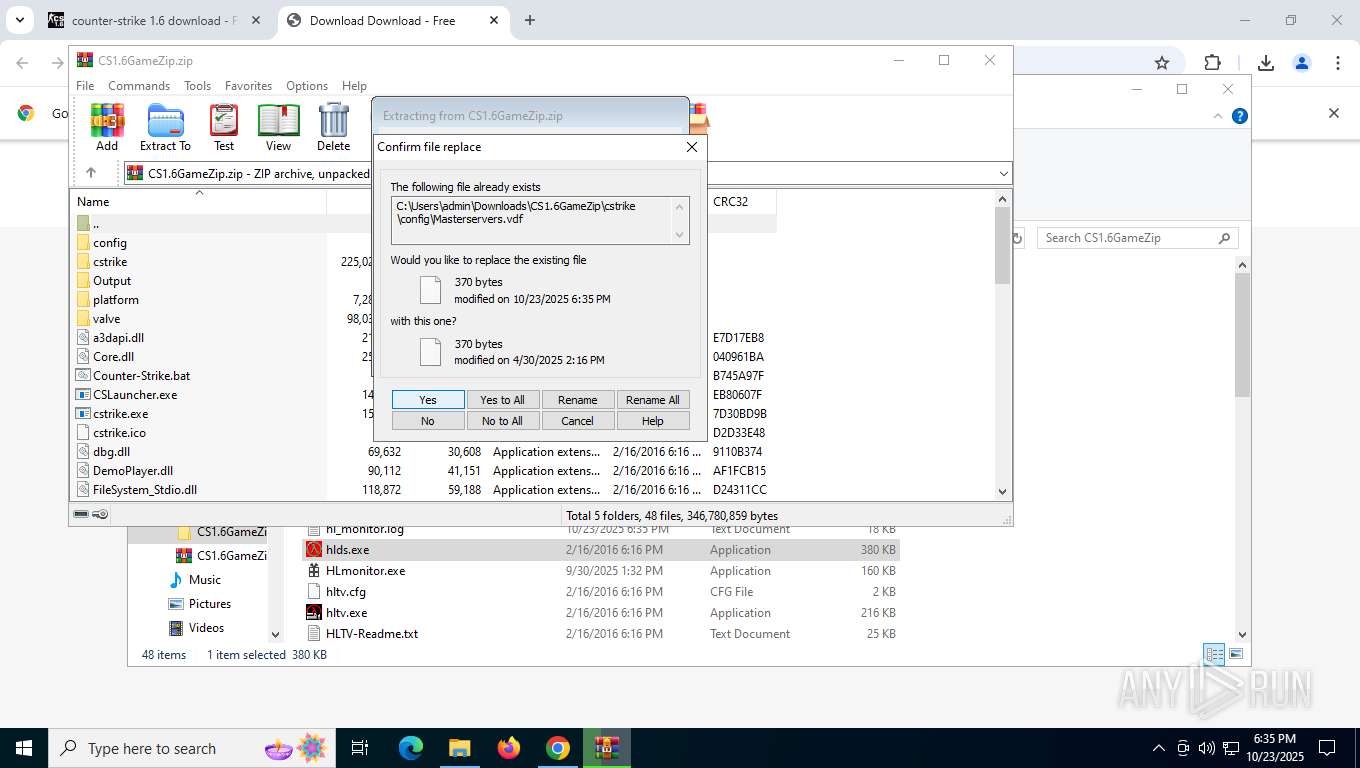The width and height of the screenshot is (1360, 768).
Task: Open WinRAR Favorites menu
Action: click(x=248, y=86)
